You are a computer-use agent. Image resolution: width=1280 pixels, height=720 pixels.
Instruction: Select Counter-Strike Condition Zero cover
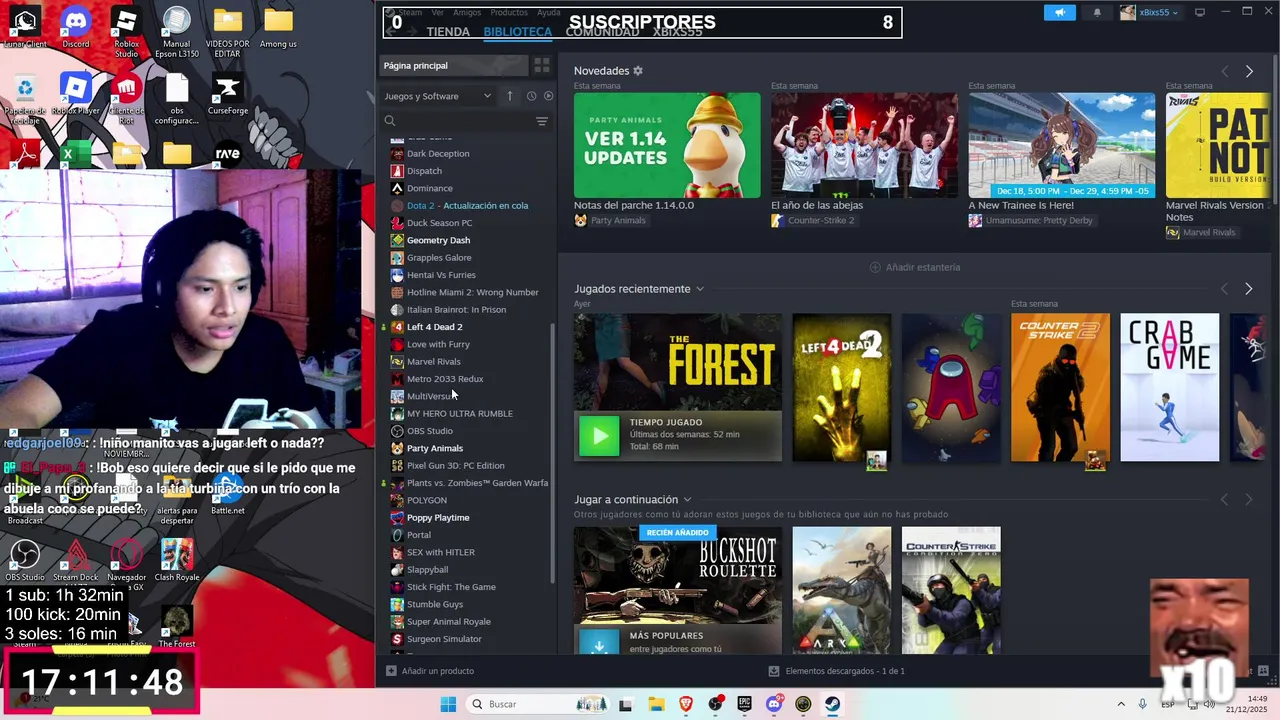tap(951, 591)
